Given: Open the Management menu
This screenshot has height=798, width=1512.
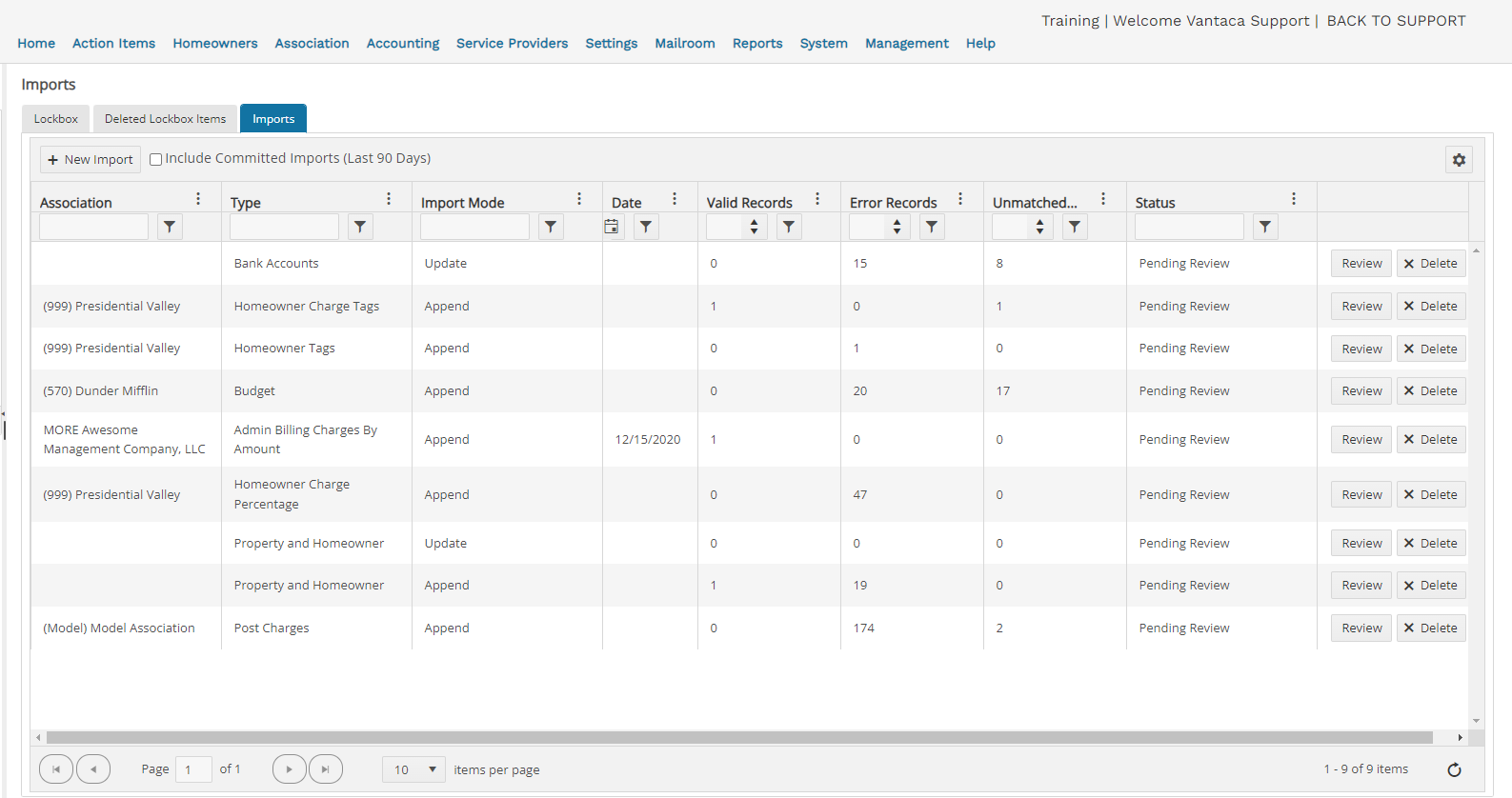Looking at the screenshot, I should point(907,44).
